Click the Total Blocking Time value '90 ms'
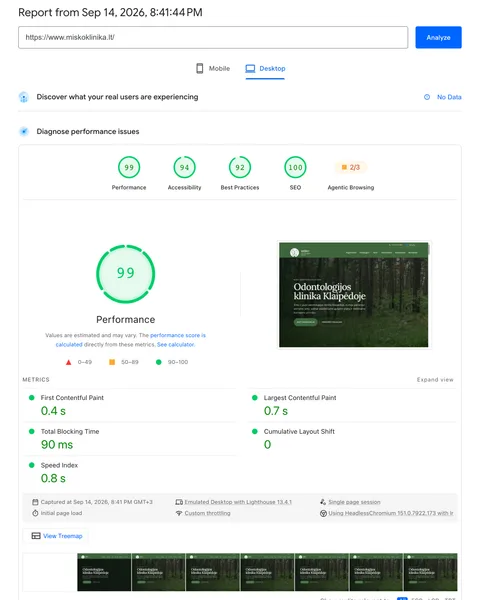480x600 pixels. (x=57, y=445)
